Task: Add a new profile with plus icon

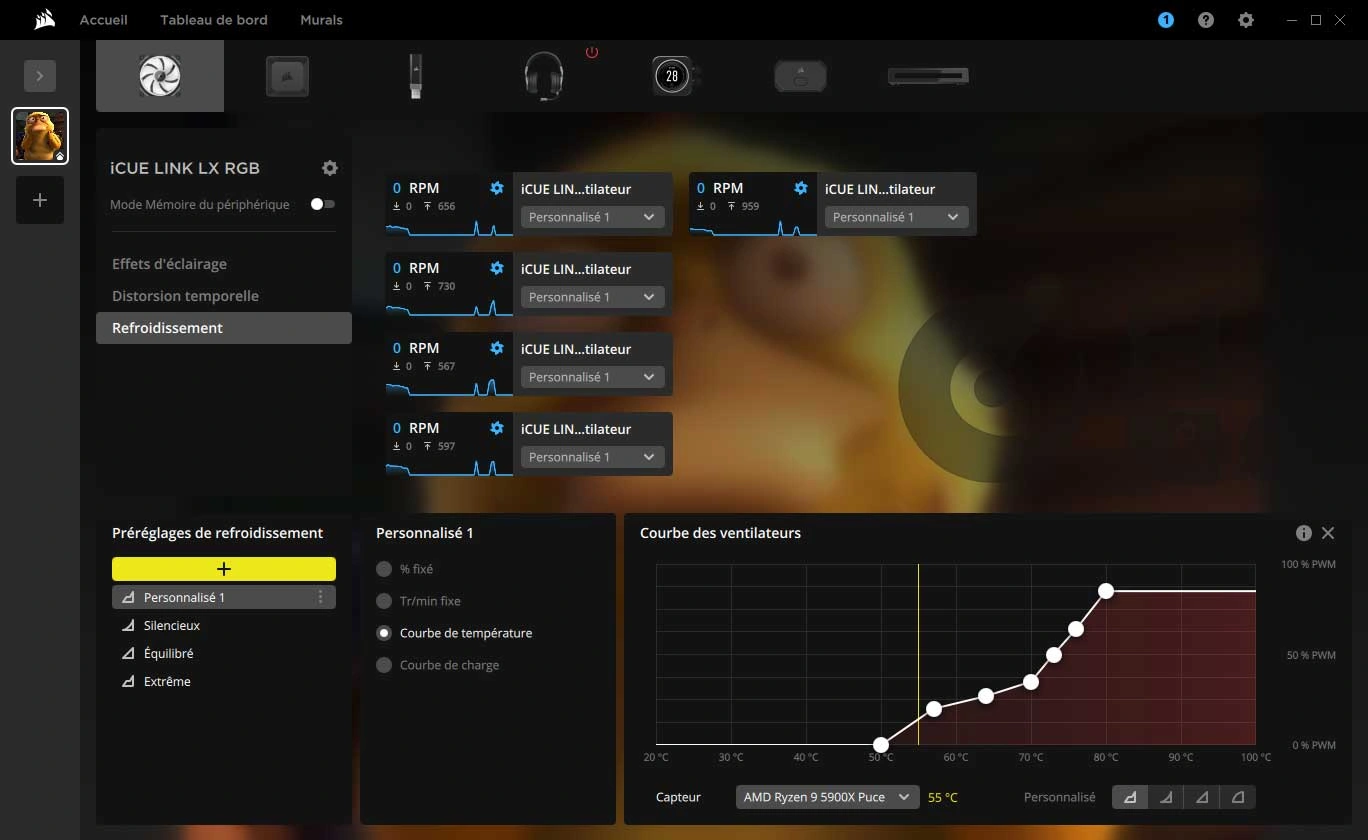Action: (40, 200)
